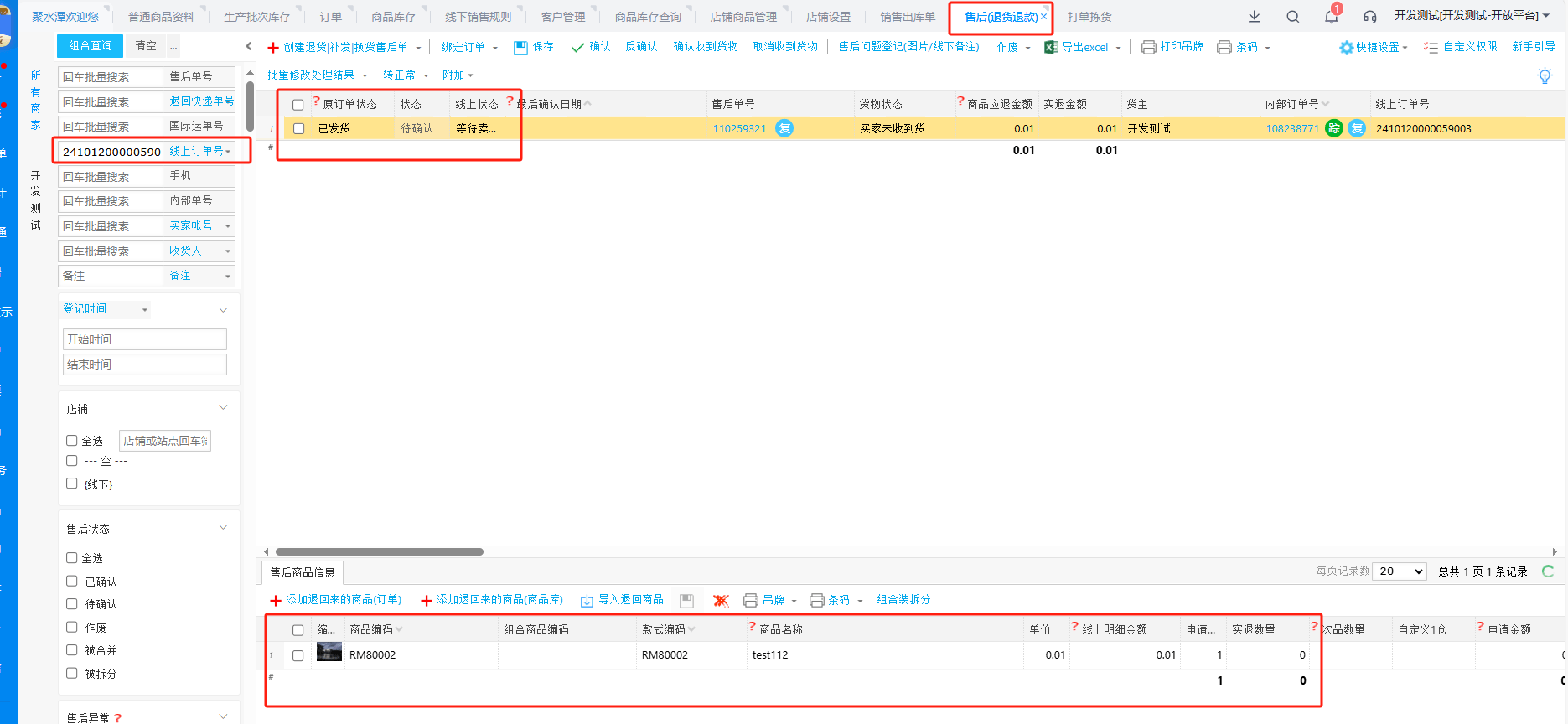Open the 售后商品信息 tab
This screenshot has height=724, width=1568.
click(303, 572)
